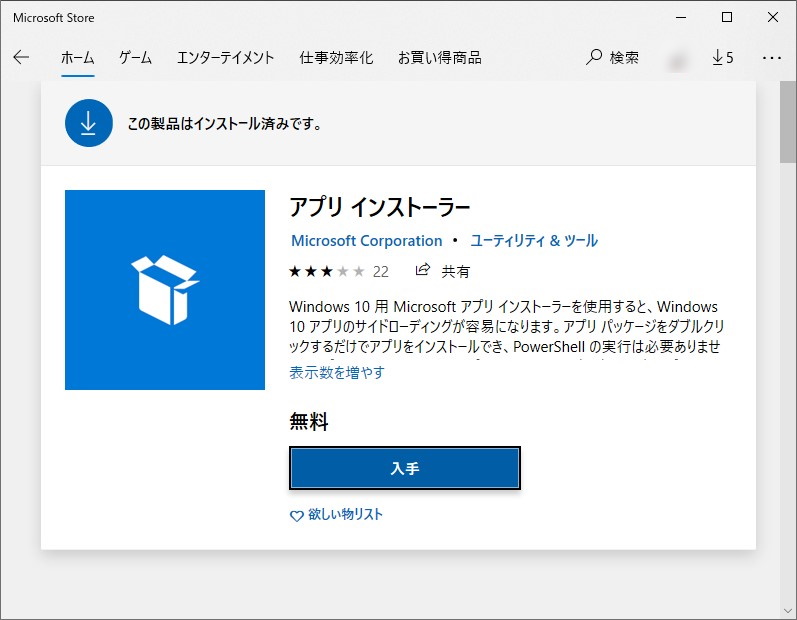
Task: Open the three-dot more options menu
Action: 772,58
